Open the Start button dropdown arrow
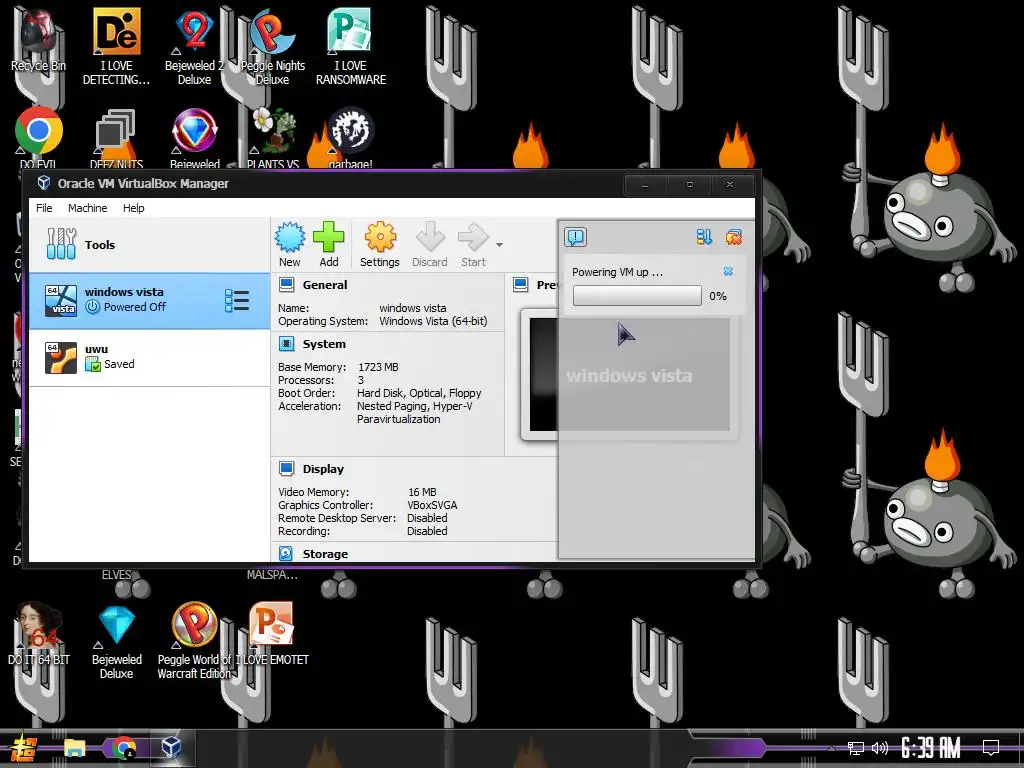The height and width of the screenshot is (768, 1024). (x=500, y=245)
